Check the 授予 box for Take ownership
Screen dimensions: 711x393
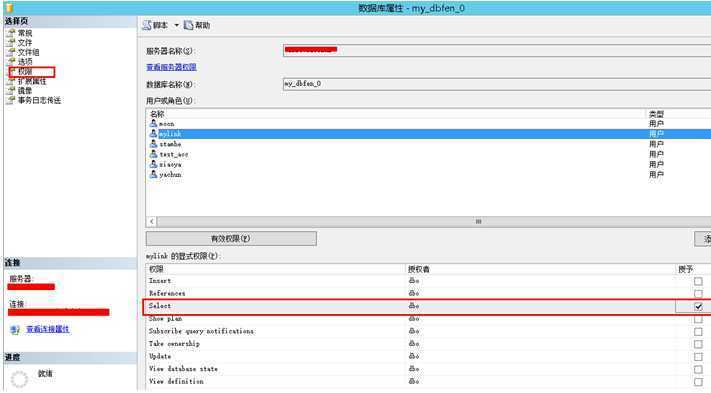698,344
